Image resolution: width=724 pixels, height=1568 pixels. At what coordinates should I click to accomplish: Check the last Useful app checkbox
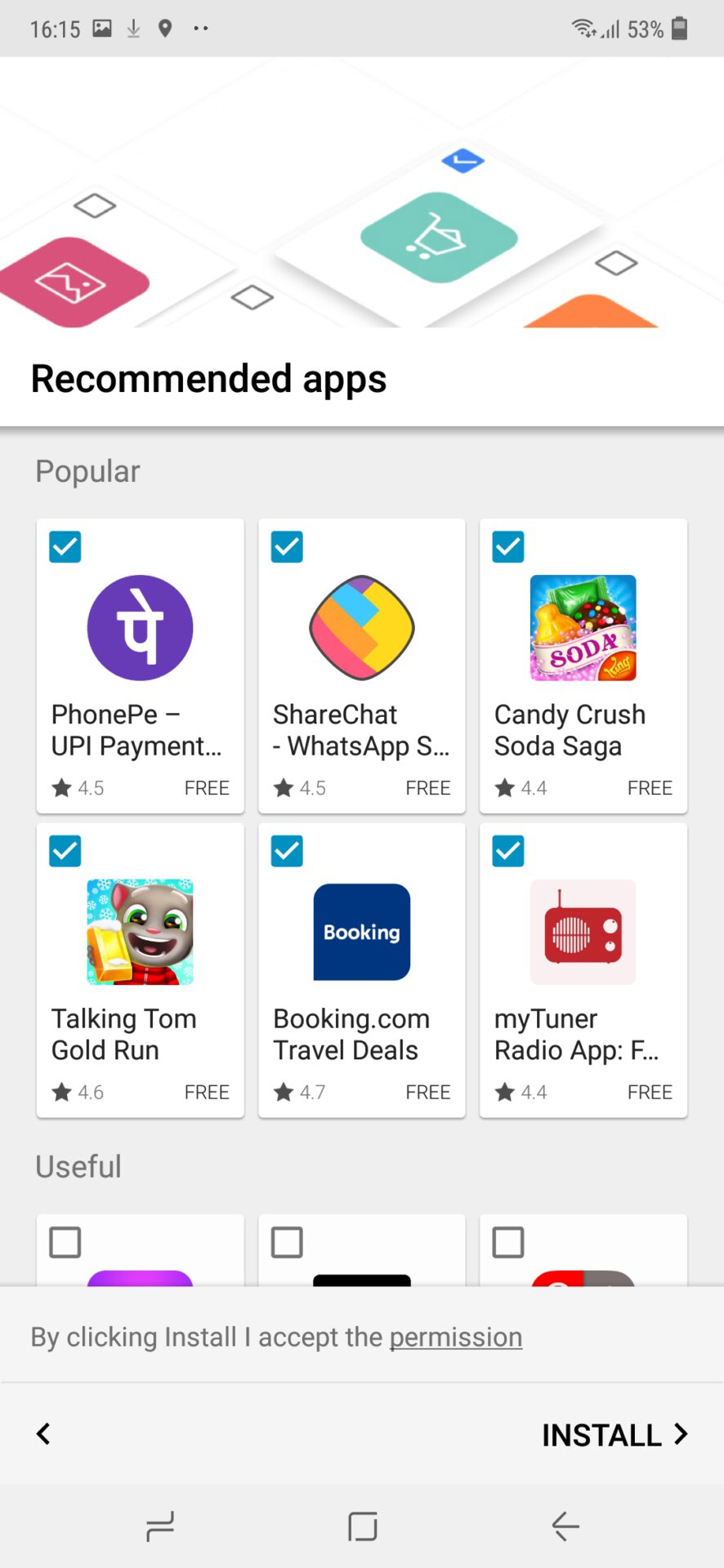tap(508, 1242)
